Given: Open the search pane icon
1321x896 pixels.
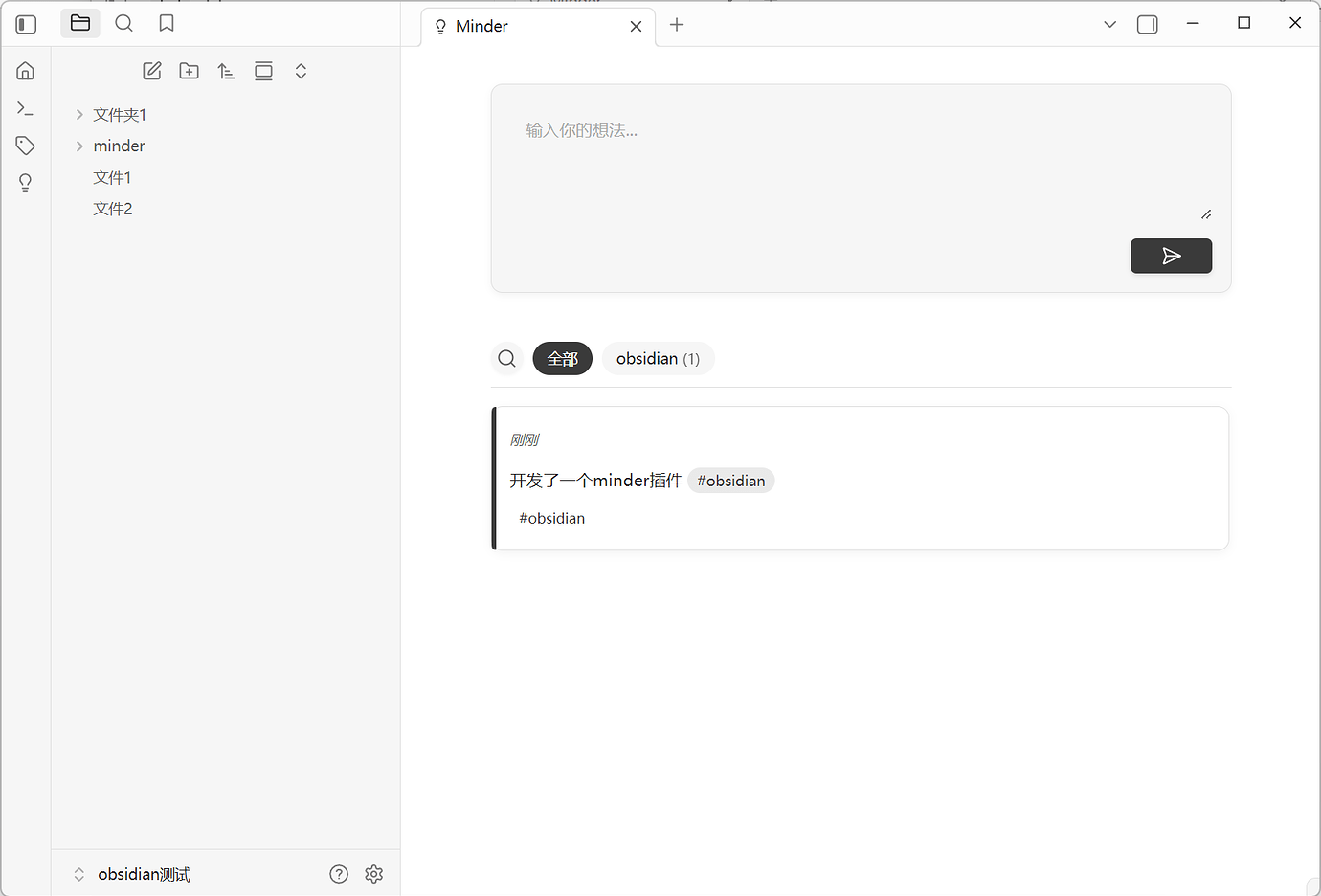Looking at the screenshot, I should pos(124,24).
